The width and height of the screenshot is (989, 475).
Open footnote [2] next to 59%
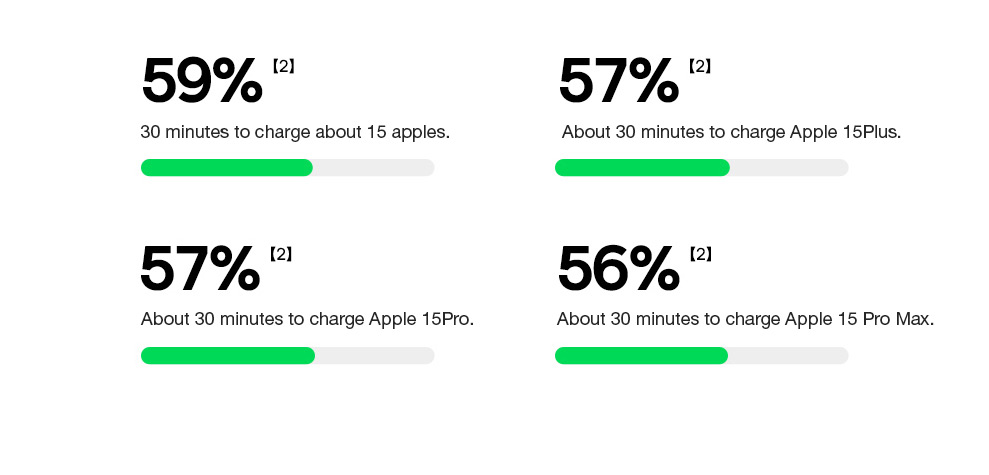tap(284, 66)
